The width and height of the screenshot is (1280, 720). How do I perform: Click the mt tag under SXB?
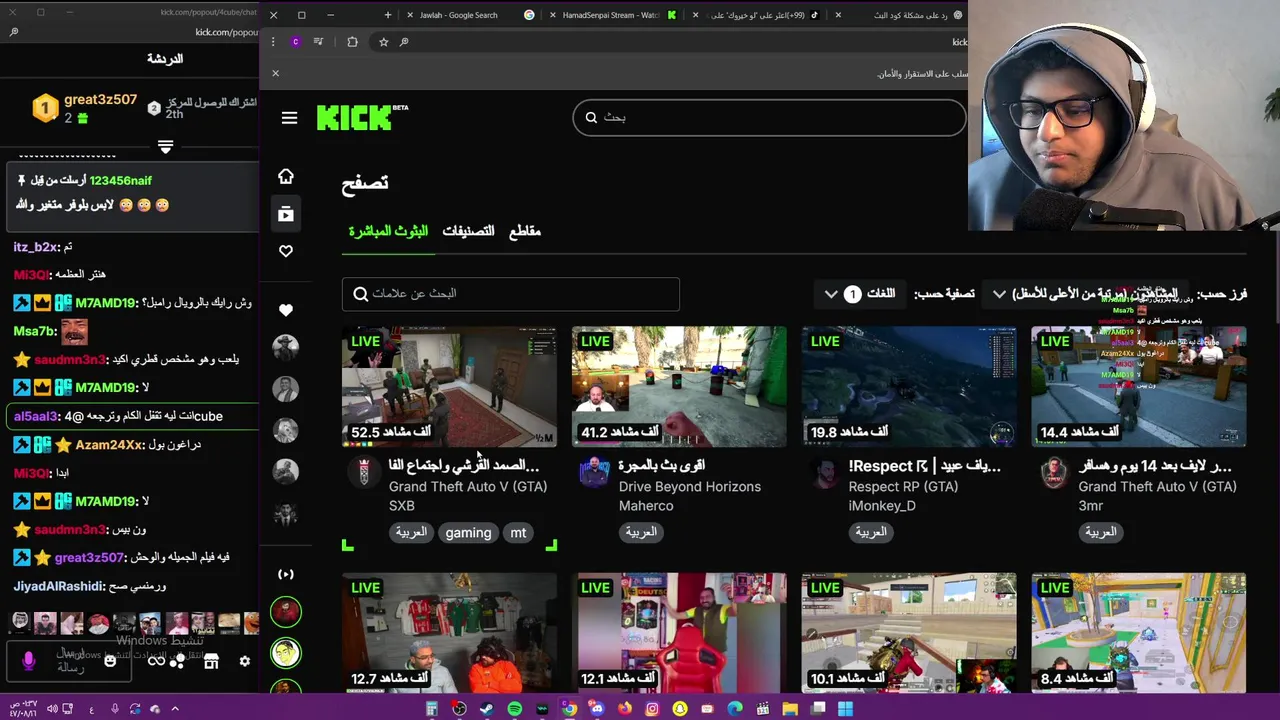tap(518, 533)
